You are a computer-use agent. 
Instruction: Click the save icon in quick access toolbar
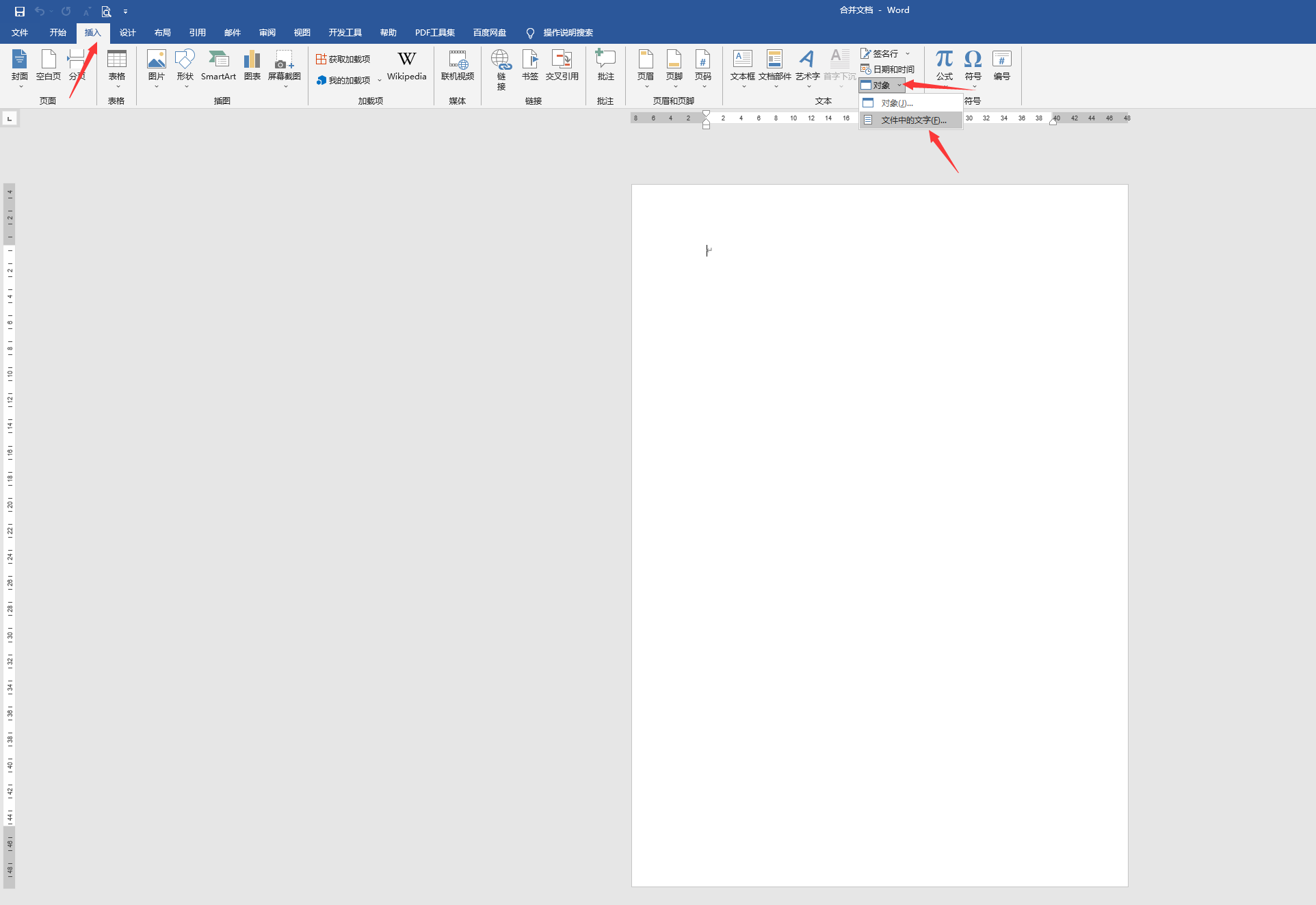pyautogui.click(x=19, y=11)
